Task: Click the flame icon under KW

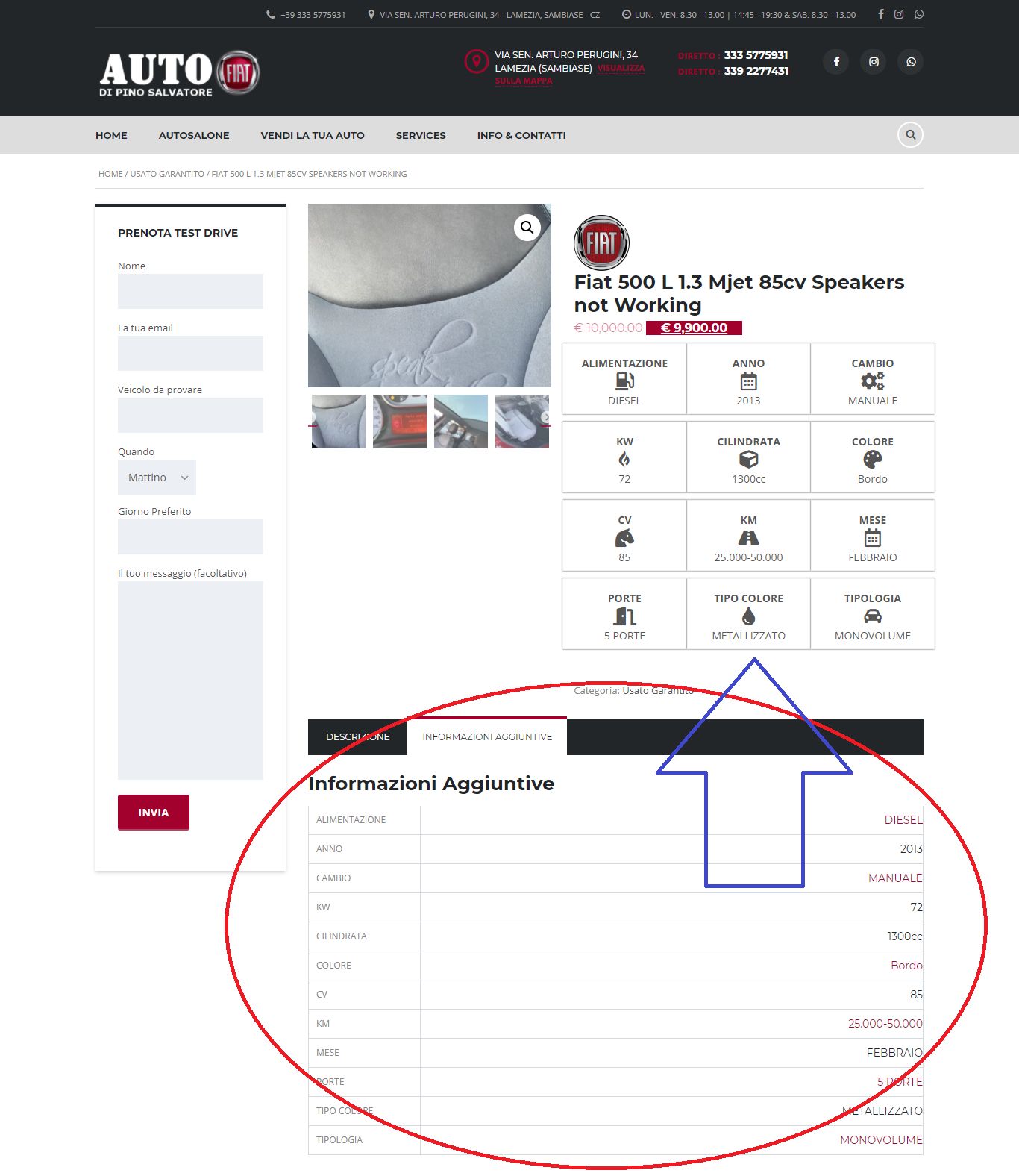Action: click(x=624, y=460)
